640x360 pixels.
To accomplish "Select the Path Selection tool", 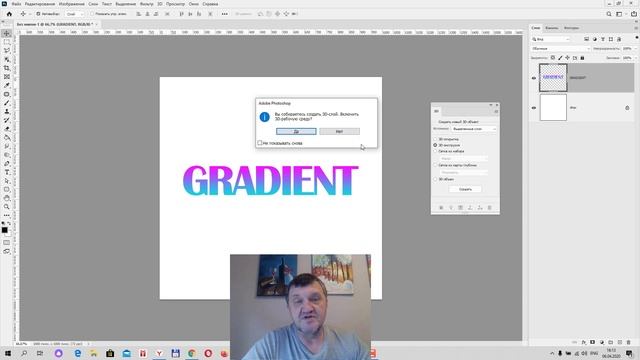I will [7, 181].
